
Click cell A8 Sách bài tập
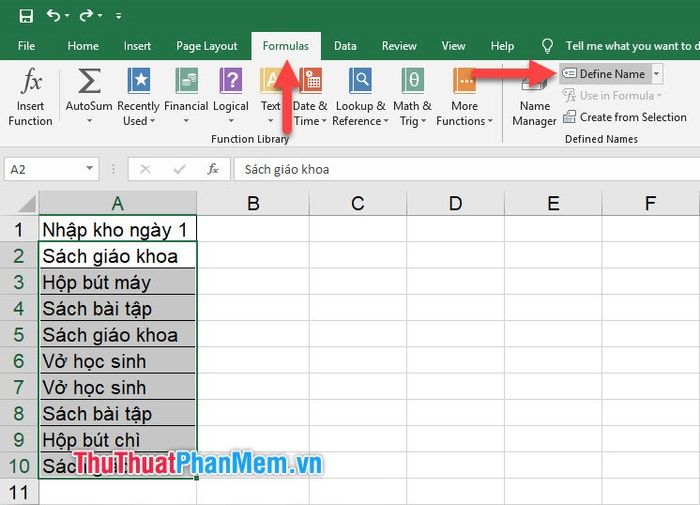point(117,413)
